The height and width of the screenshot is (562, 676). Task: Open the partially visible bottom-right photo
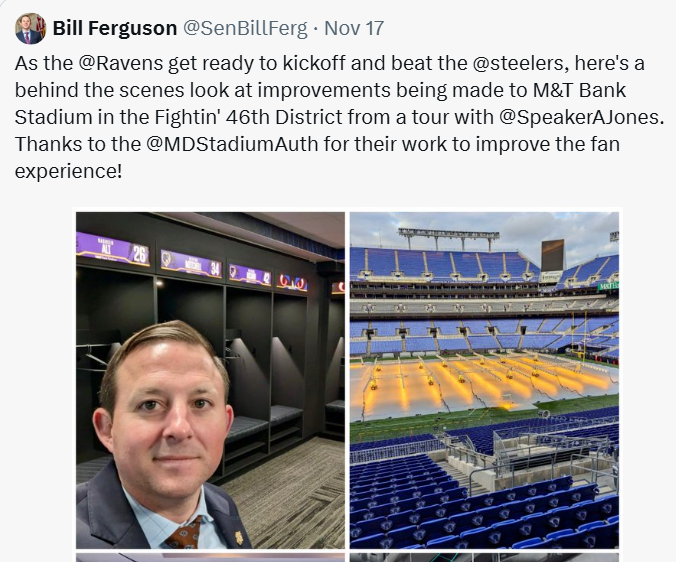click(484, 558)
